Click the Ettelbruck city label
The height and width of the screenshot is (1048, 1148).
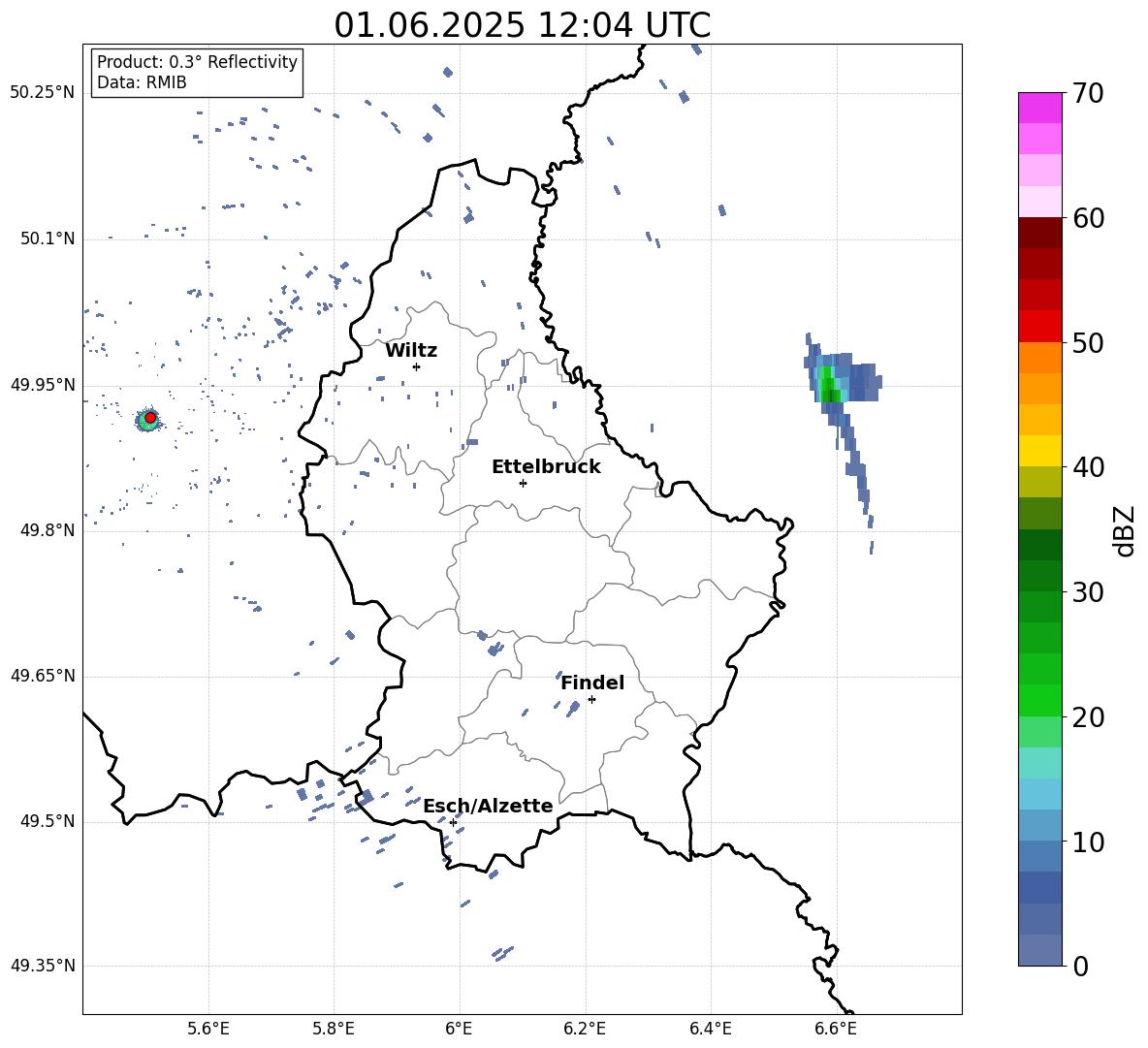[546, 467]
